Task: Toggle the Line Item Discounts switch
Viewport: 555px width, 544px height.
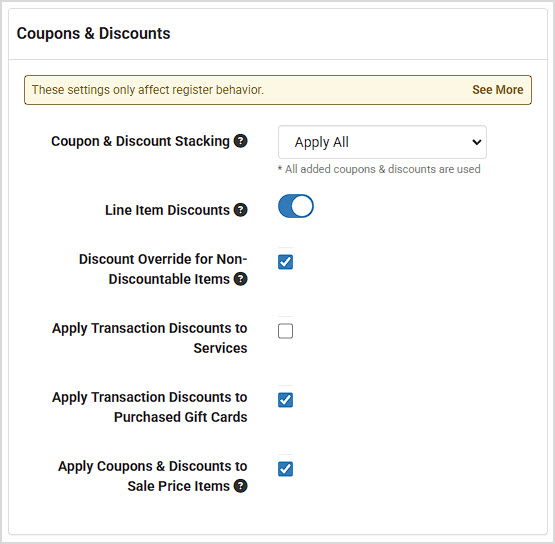Action: pos(296,206)
